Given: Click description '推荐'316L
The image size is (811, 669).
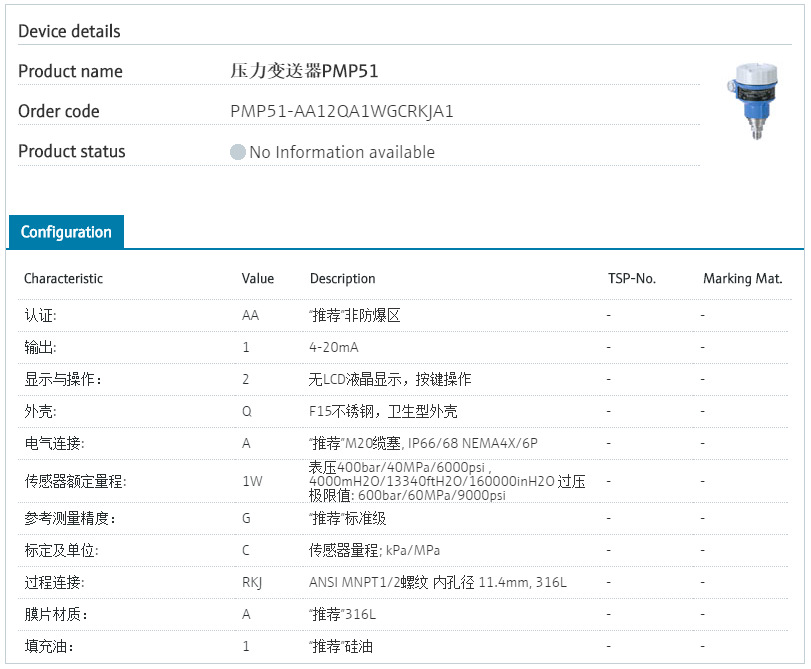Looking at the screenshot, I should [x=342, y=614].
